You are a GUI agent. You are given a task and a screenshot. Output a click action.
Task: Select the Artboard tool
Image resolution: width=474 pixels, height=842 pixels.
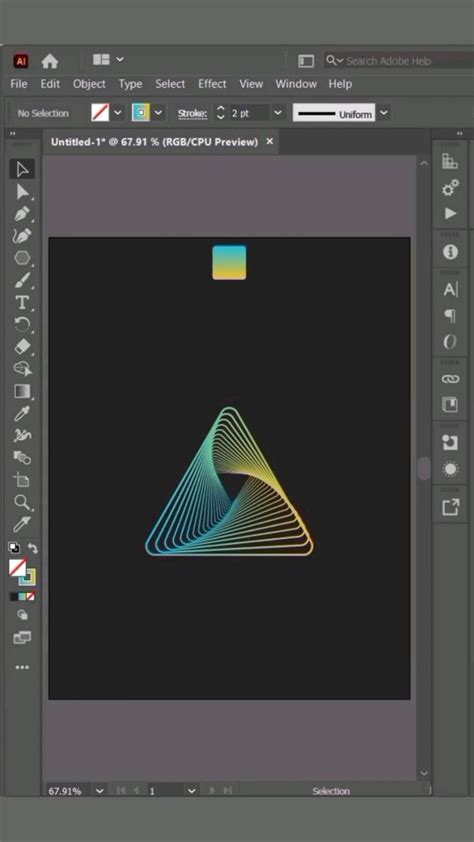click(x=22, y=480)
